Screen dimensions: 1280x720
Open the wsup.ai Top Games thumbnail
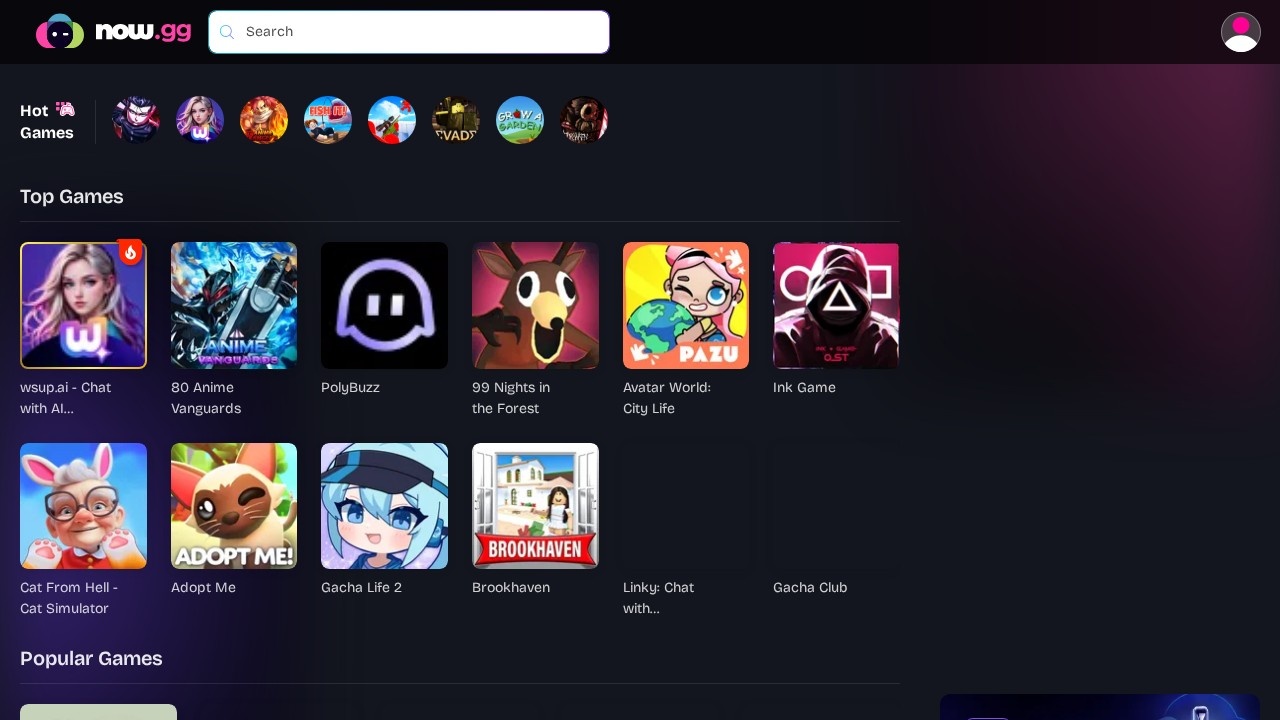[x=83, y=305]
